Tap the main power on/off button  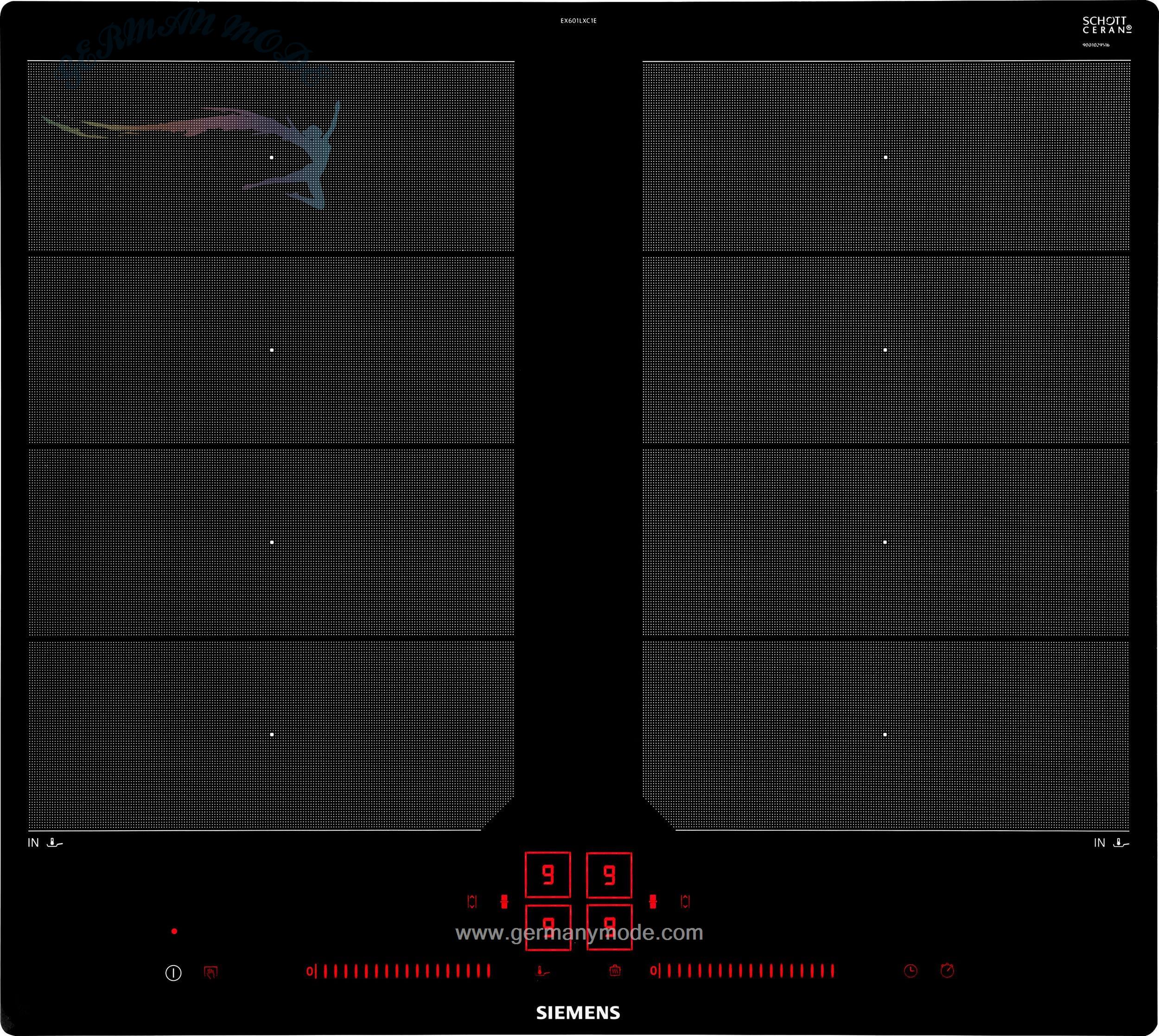click(x=174, y=973)
